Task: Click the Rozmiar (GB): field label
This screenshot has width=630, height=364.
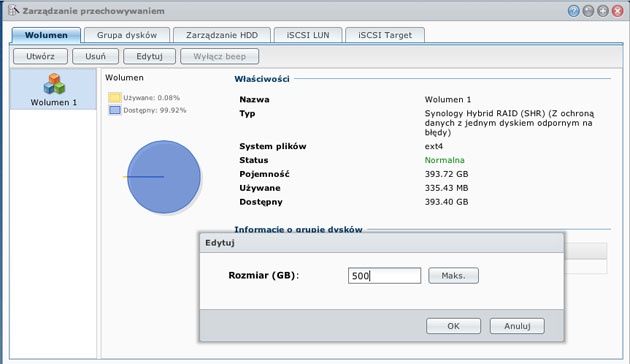Action: pos(264,276)
